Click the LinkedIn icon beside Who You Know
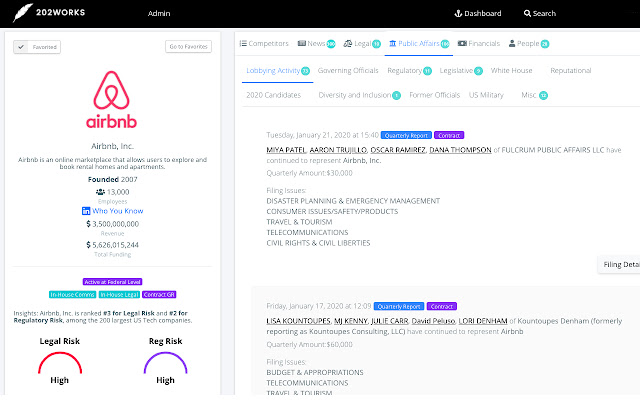 tap(86, 211)
